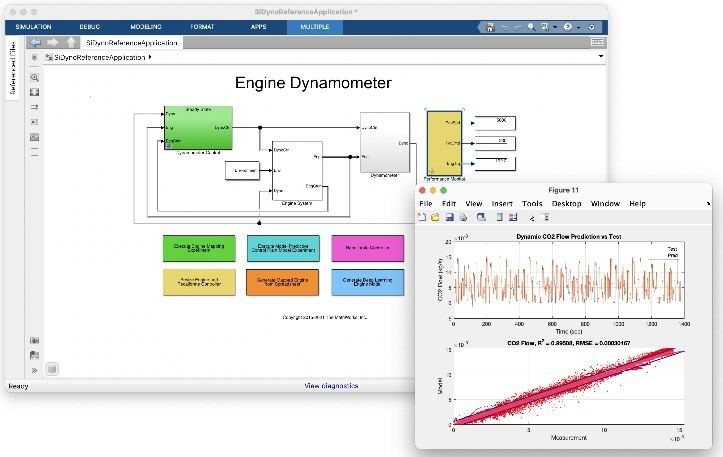Click Open File folder icon in Figure 11
Screen dimensions: 723x457
coord(435,217)
